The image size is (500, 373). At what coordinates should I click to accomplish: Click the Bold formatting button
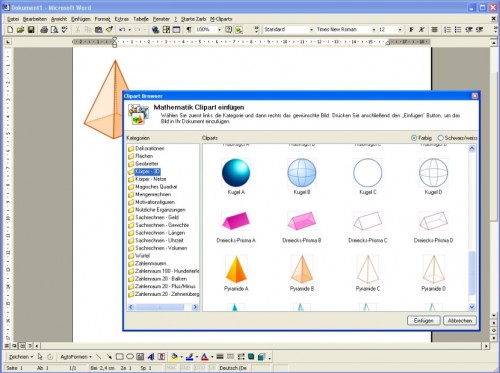click(411, 30)
